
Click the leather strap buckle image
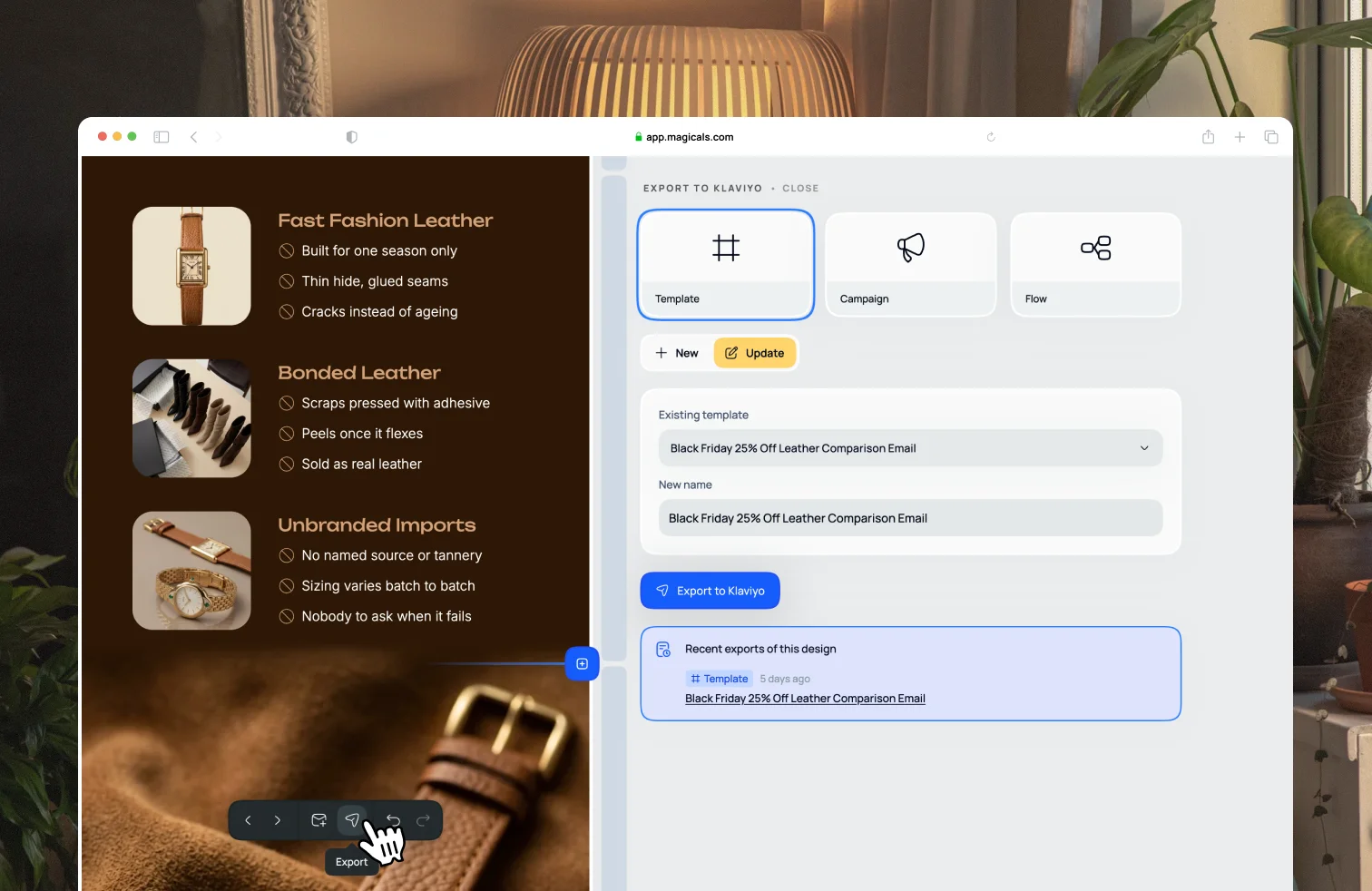[x=336, y=771]
